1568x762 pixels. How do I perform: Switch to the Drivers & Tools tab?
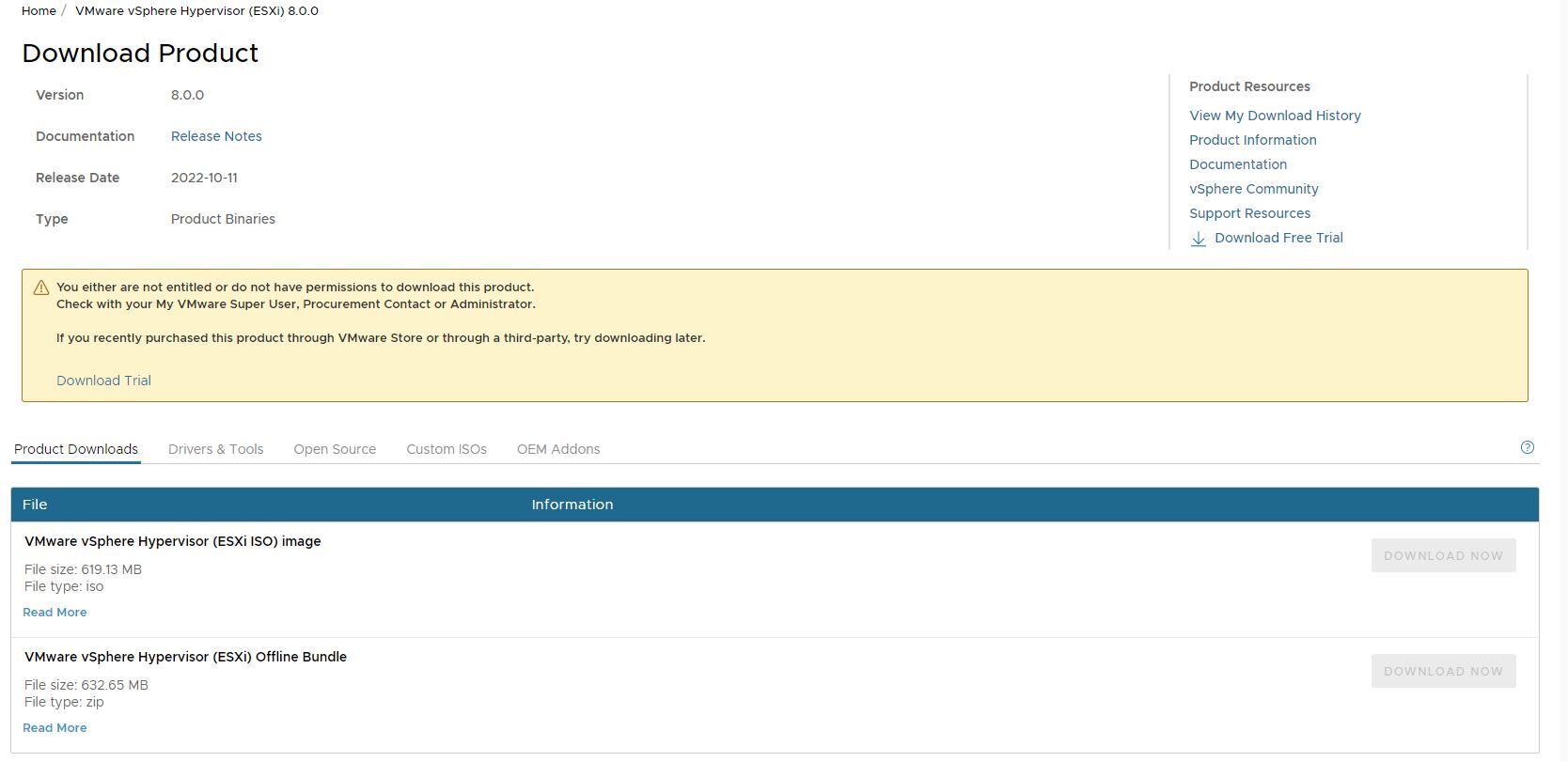(x=215, y=449)
